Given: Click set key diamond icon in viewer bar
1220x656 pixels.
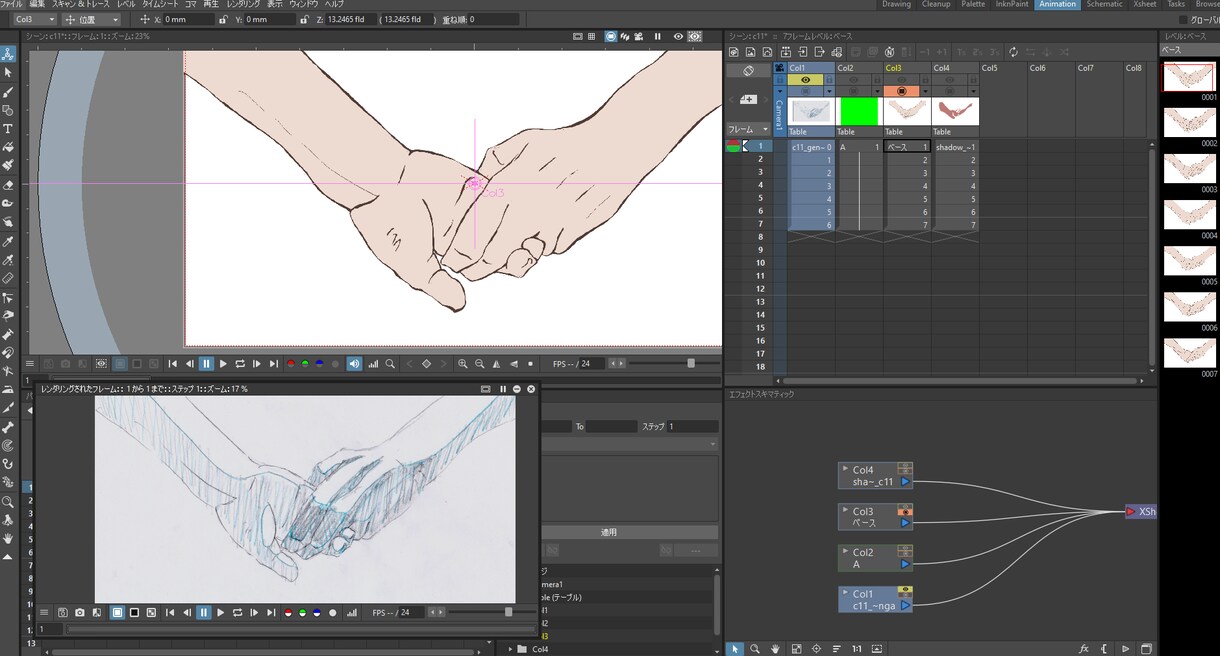Looking at the screenshot, I should 426,364.
